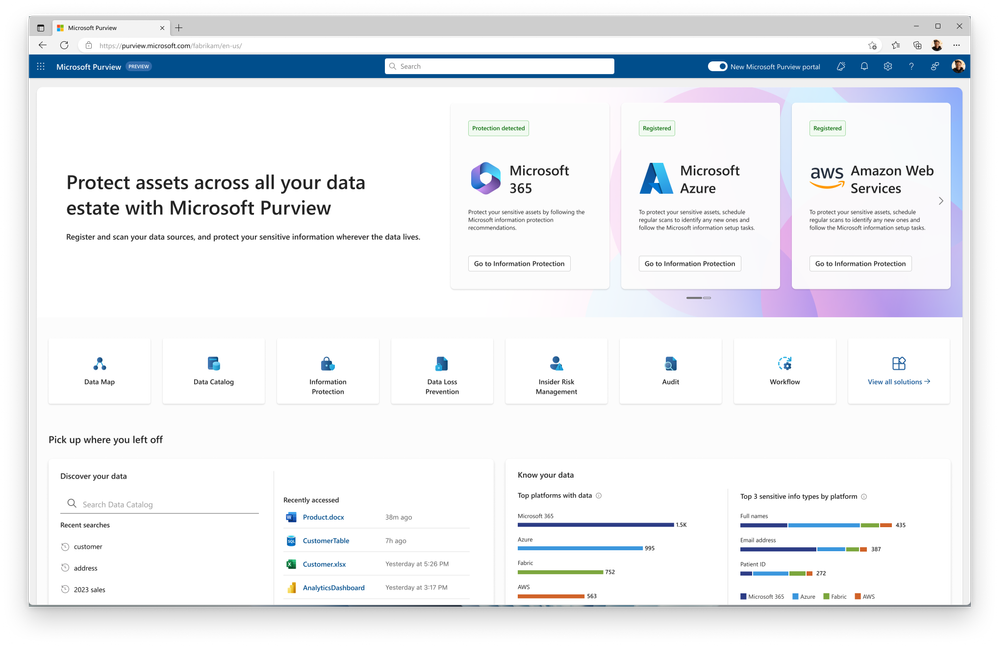Click View all solutions link
This screenshot has width=999, height=646.
coord(898,382)
